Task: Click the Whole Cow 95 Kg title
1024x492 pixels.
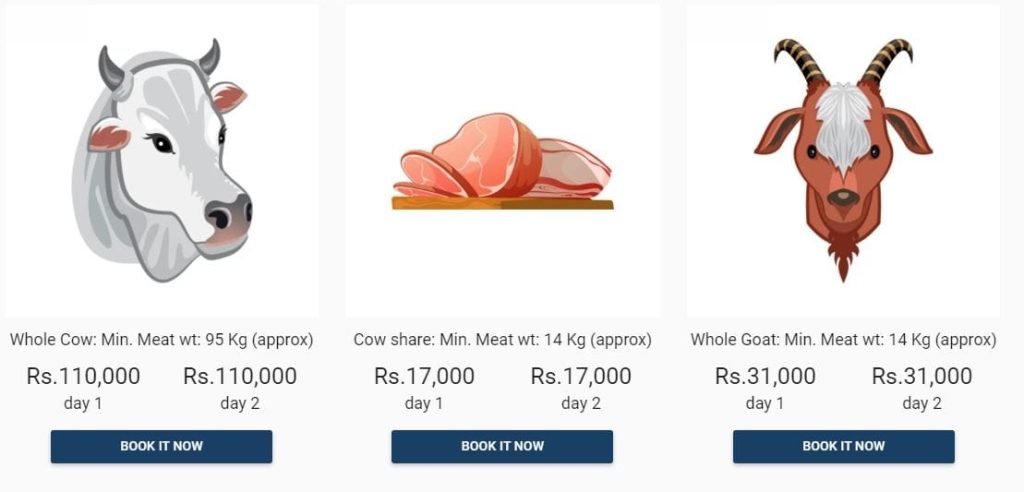Action: coord(161,340)
